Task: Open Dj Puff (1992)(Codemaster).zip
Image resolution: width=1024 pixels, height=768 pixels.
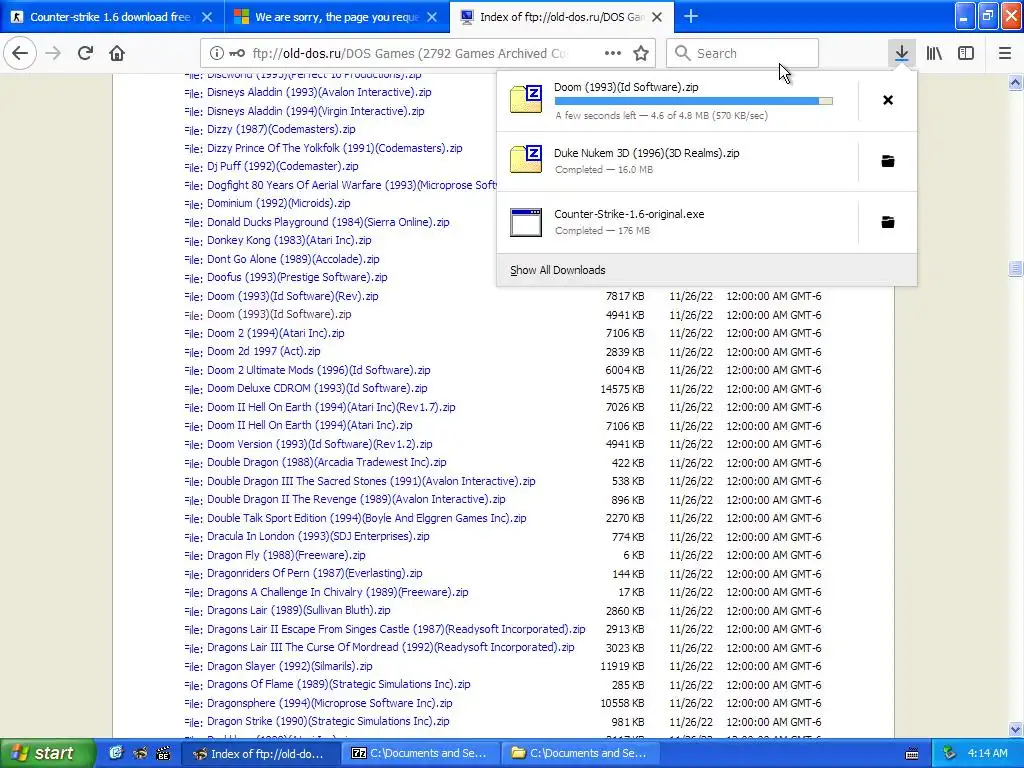Action: point(283,167)
